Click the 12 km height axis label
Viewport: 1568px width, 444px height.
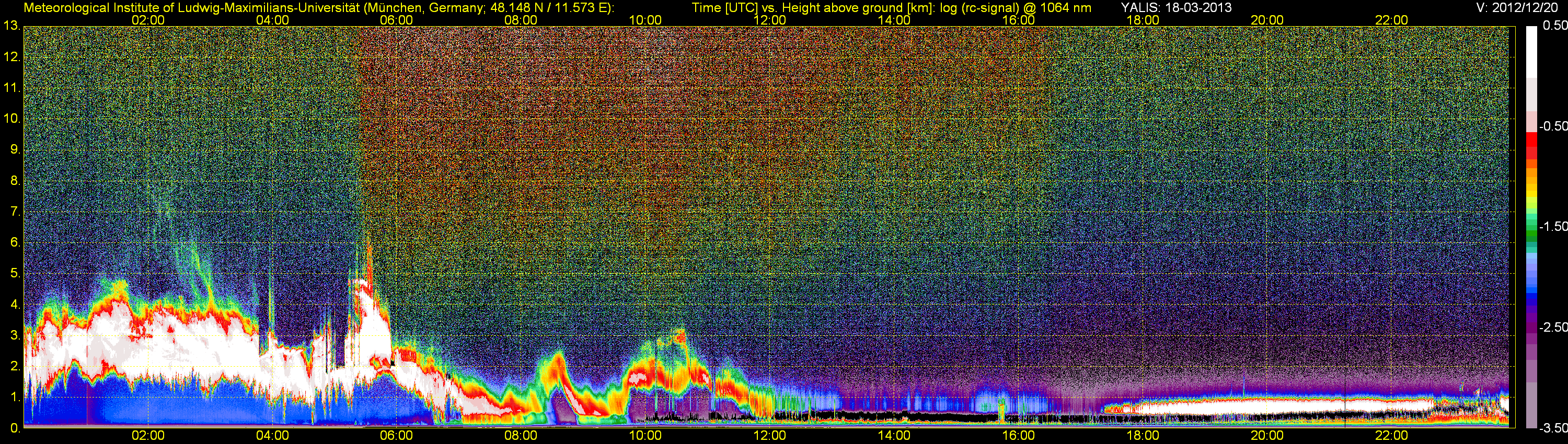pyautogui.click(x=11, y=57)
